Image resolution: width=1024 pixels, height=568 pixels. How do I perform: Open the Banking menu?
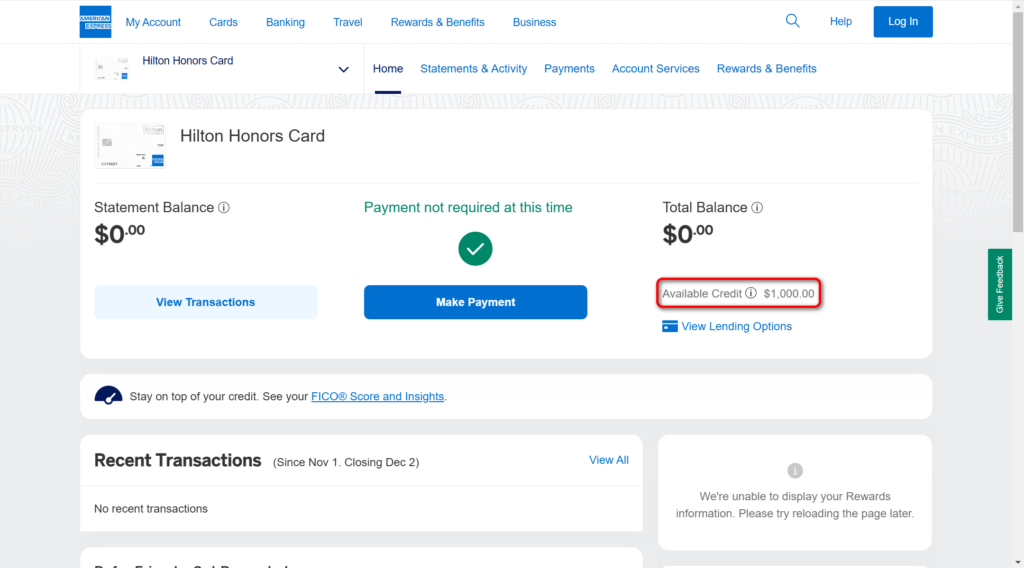coord(285,22)
